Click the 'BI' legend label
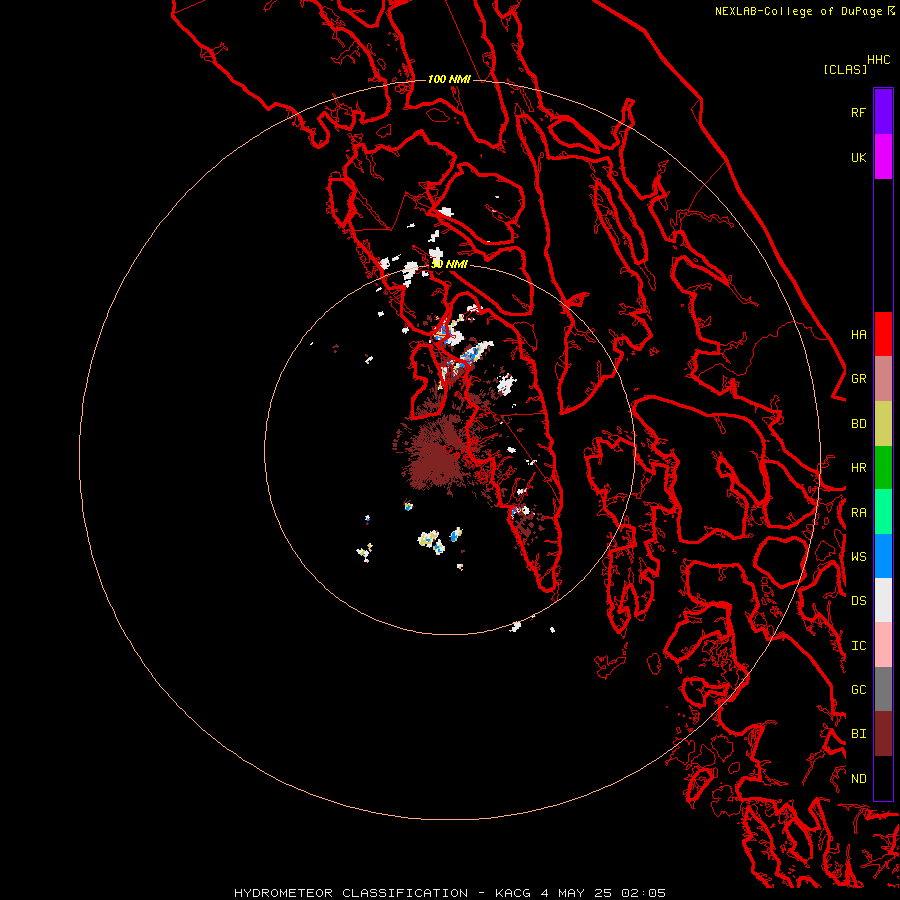The width and height of the screenshot is (900, 900). click(858, 734)
